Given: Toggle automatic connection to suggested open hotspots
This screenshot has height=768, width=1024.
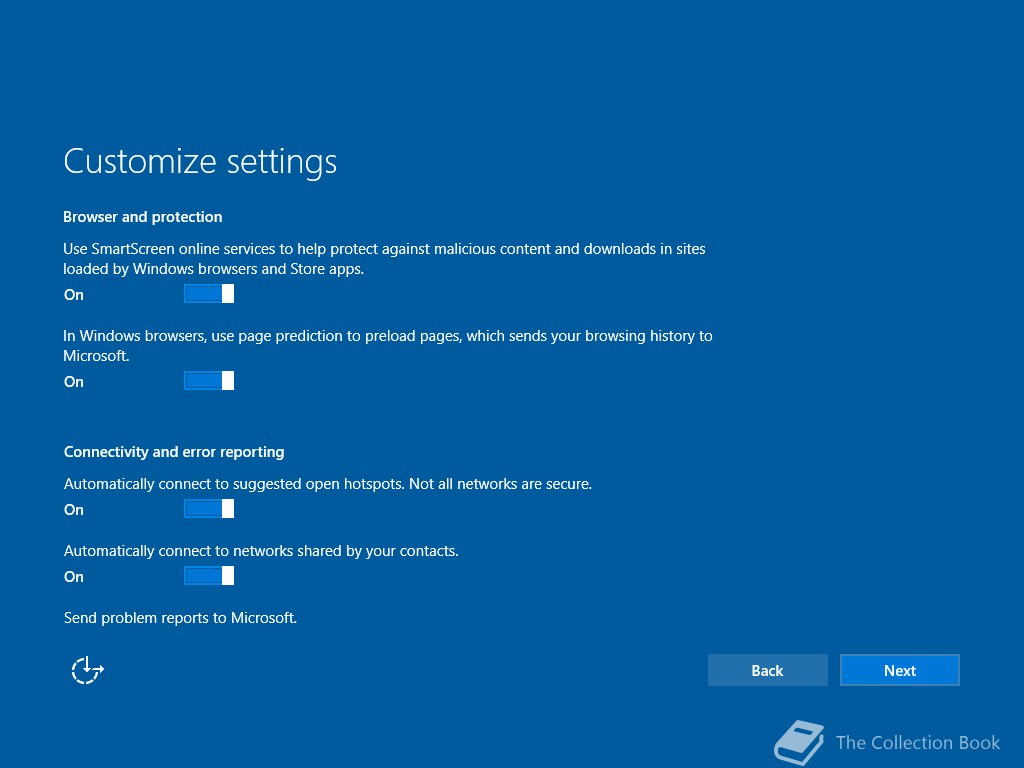Looking at the screenshot, I should coord(209,509).
